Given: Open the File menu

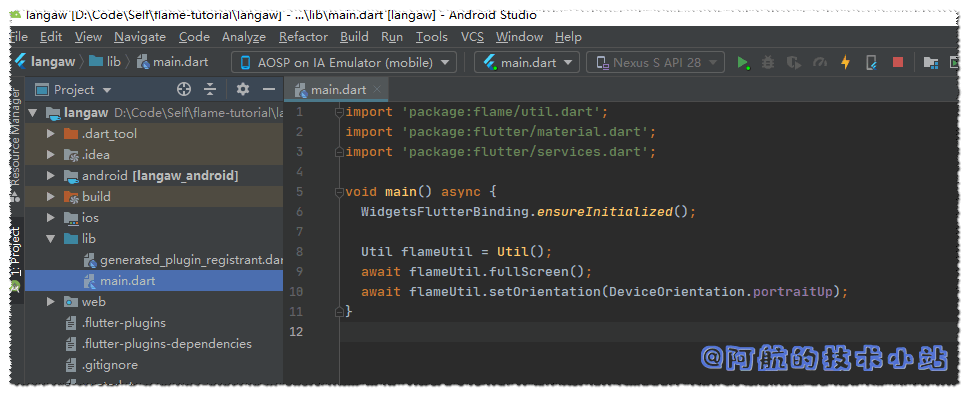Looking at the screenshot, I should click(19, 37).
